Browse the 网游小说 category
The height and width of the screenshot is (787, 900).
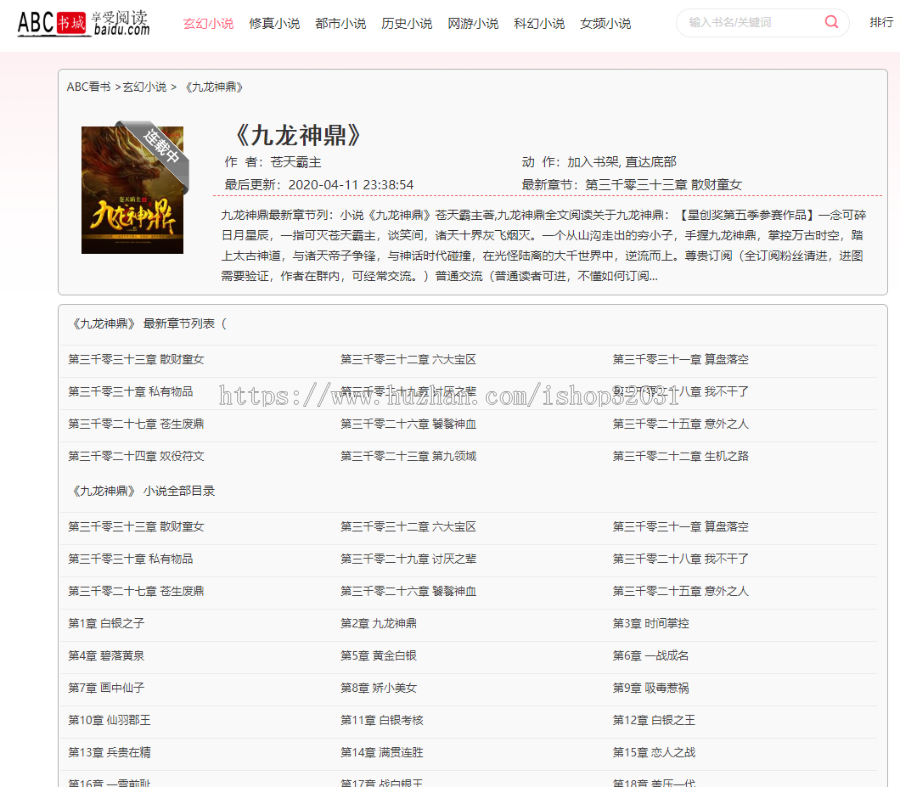[472, 22]
